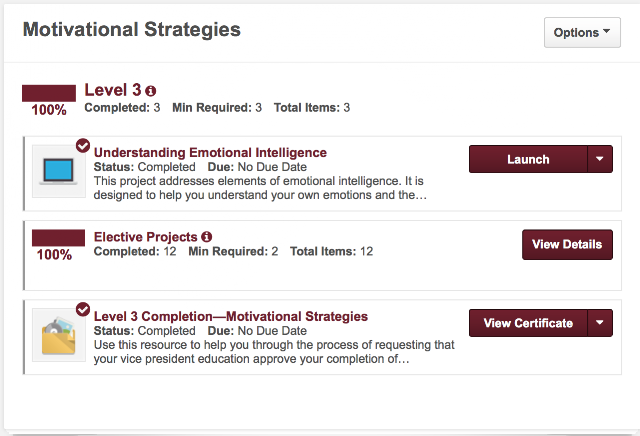
Task: Click the info icon next to Elective Projects
Action: (x=207, y=237)
